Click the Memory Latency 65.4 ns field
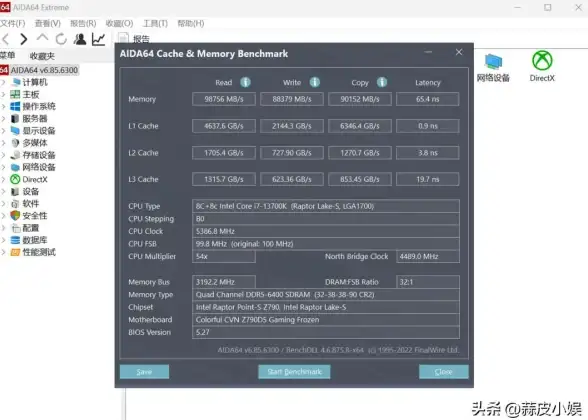Screen dimensions: 588x420 (x=428, y=99)
